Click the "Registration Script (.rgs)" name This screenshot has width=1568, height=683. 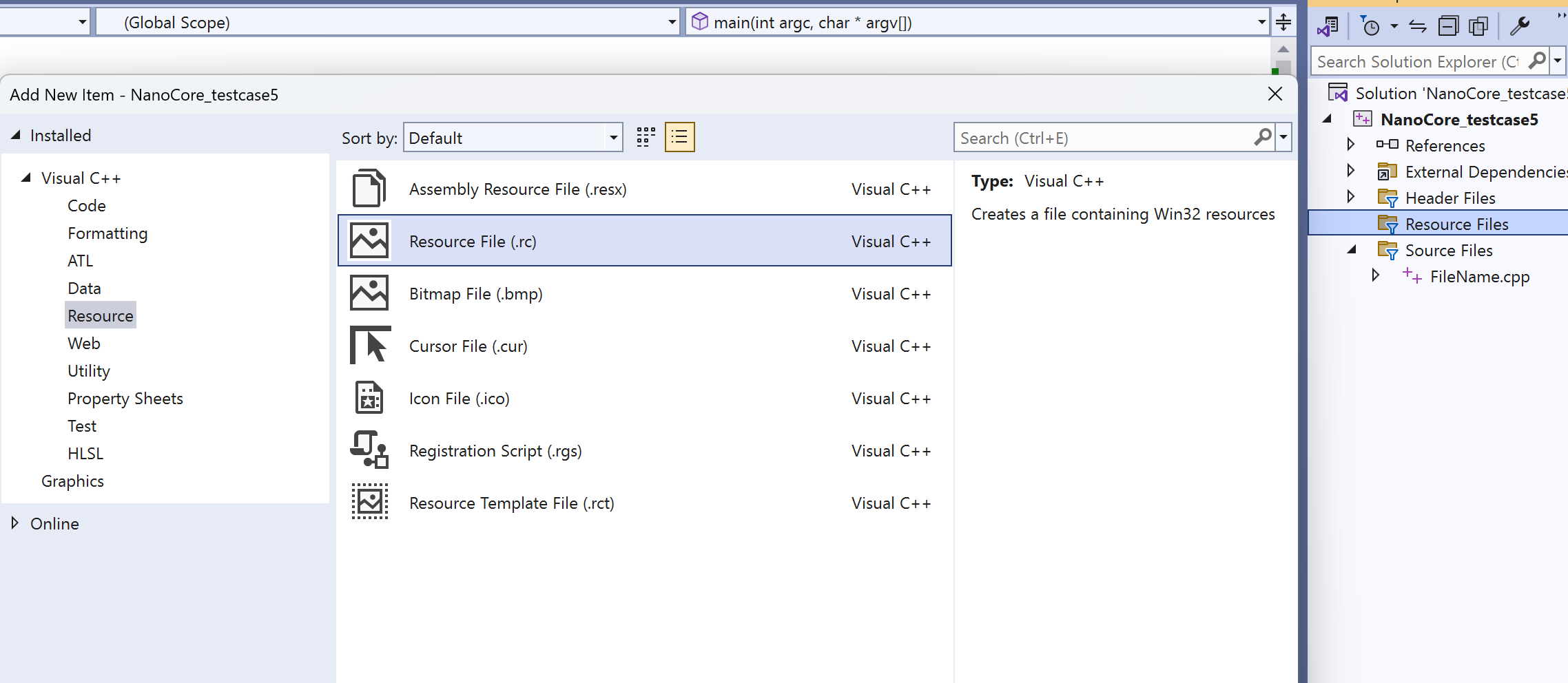pos(495,450)
